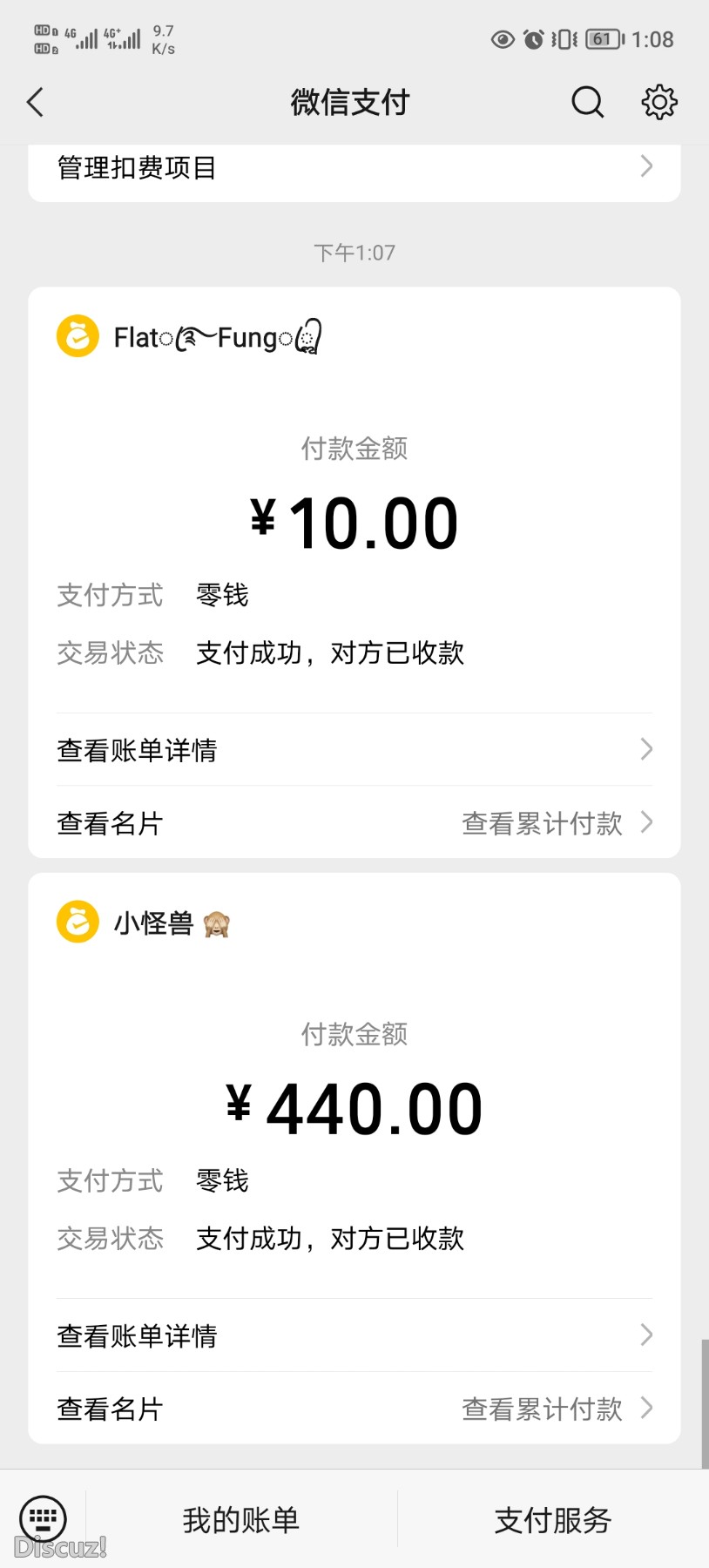Image resolution: width=709 pixels, height=1568 pixels.
Task: Open 查看账单详情 for the ¥440.00 payment
Action: [x=354, y=1335]
